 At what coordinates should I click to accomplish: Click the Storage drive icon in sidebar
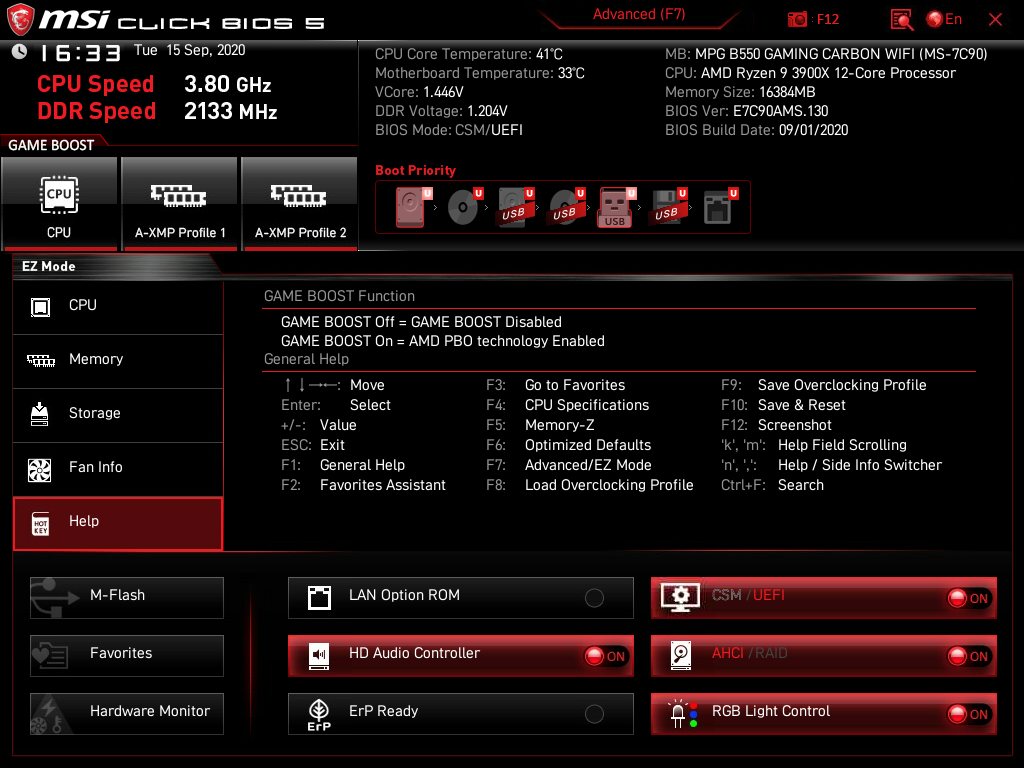click(39, 414)
